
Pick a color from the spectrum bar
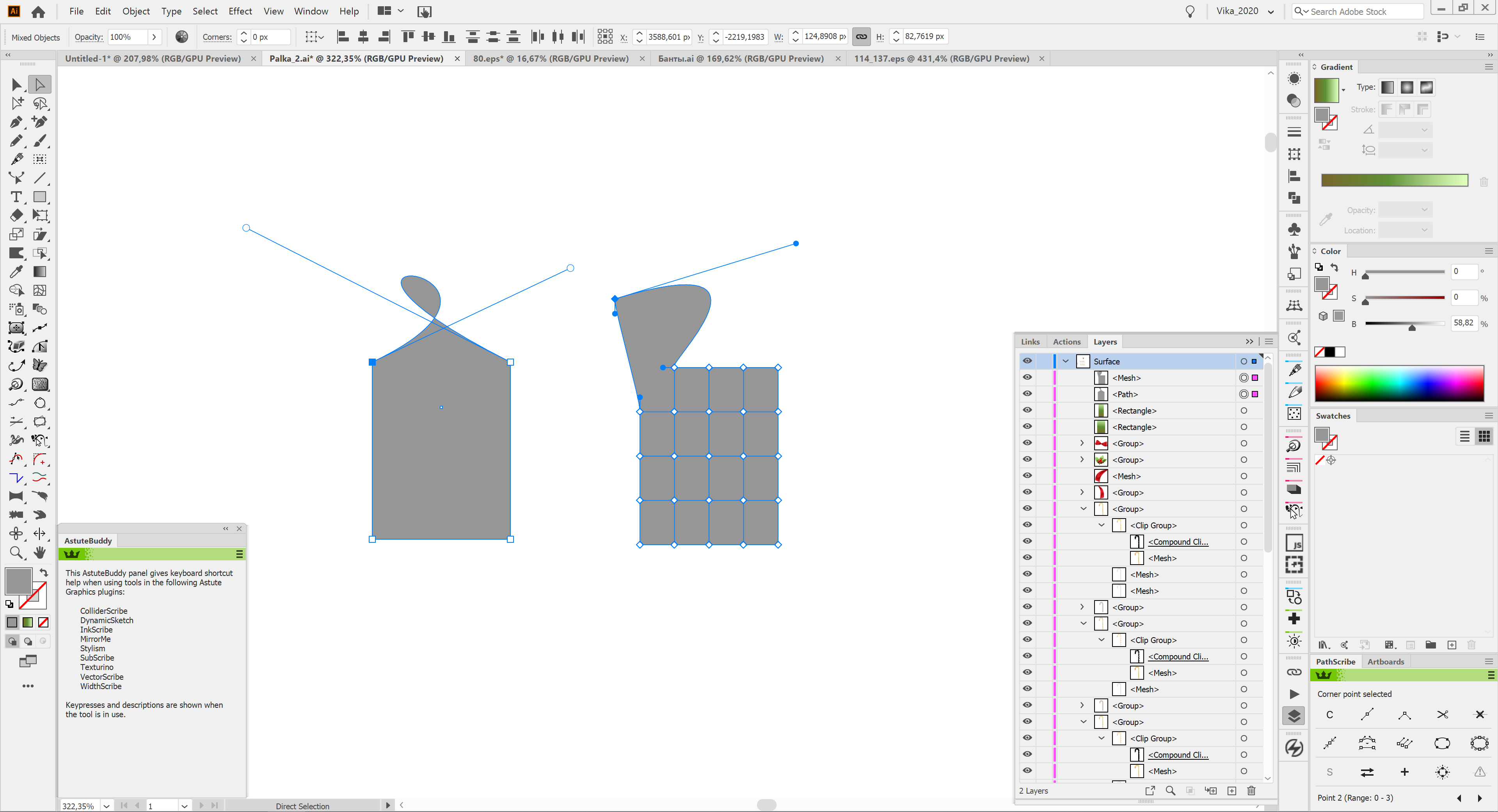[1399, 383]
